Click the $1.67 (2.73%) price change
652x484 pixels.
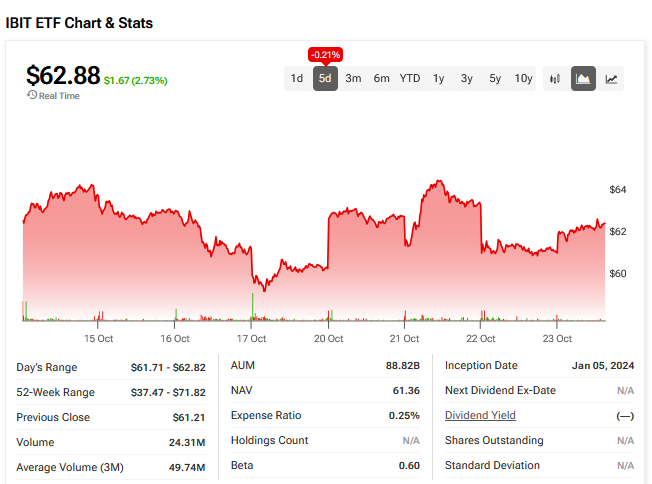tap(136, 80)
